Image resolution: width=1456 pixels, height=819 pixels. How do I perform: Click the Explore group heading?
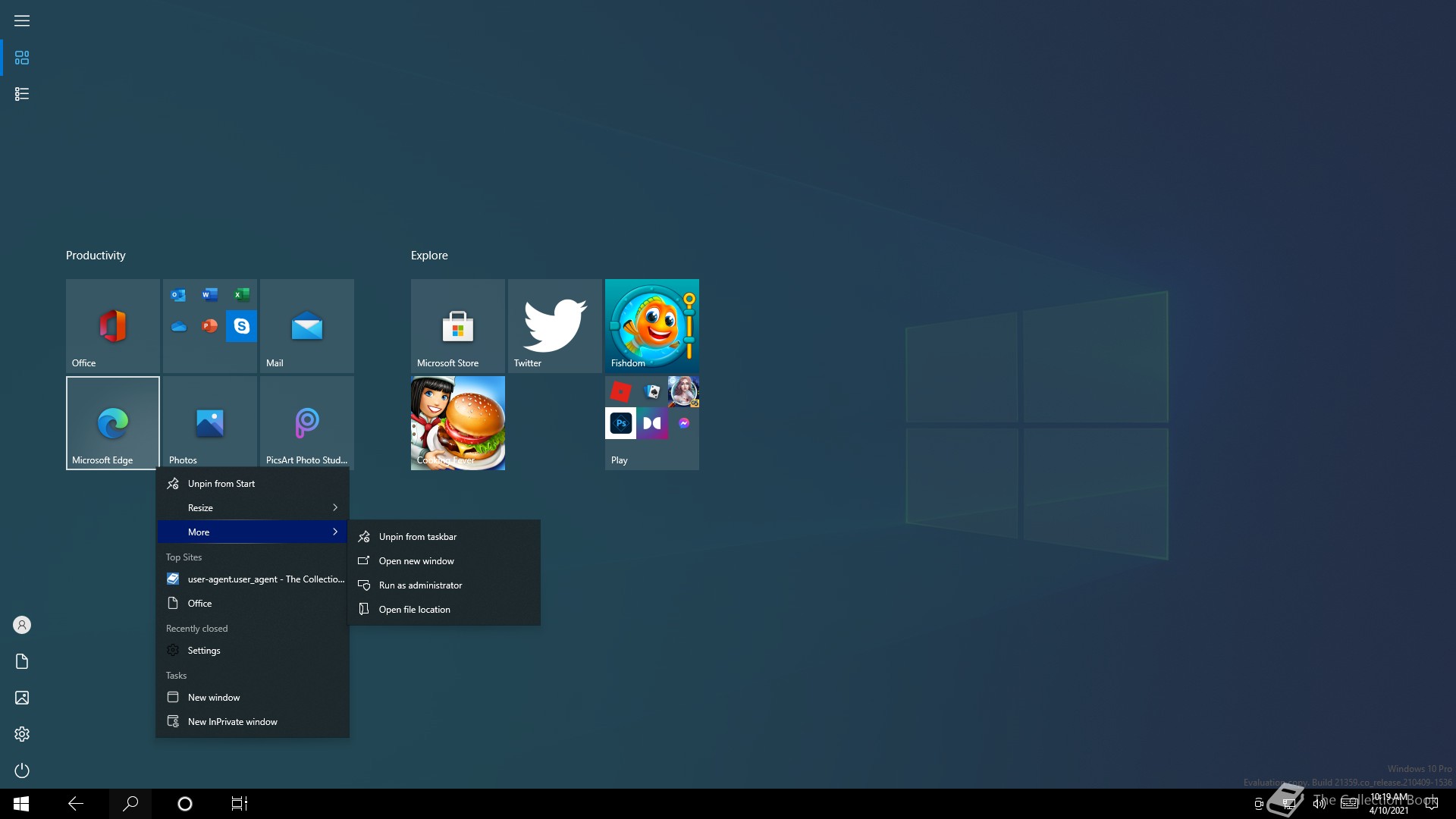click(429, 256)
